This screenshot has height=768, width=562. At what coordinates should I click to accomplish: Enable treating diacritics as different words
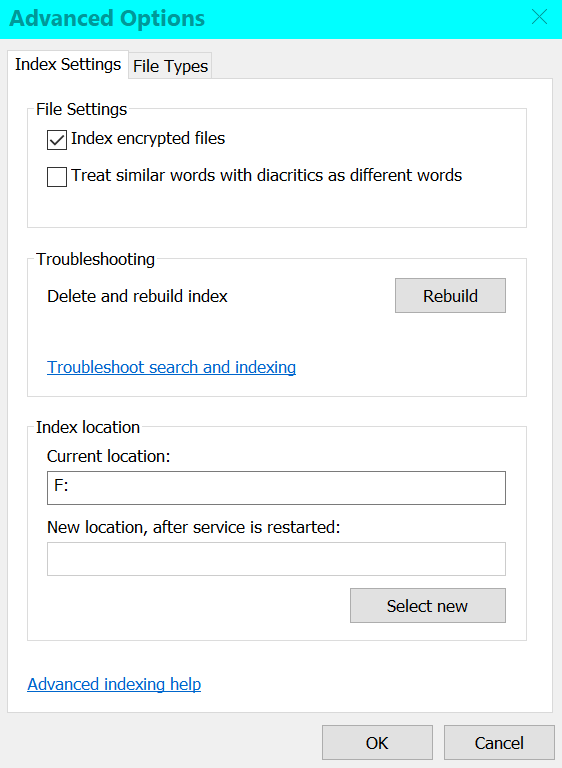[57, 177]
